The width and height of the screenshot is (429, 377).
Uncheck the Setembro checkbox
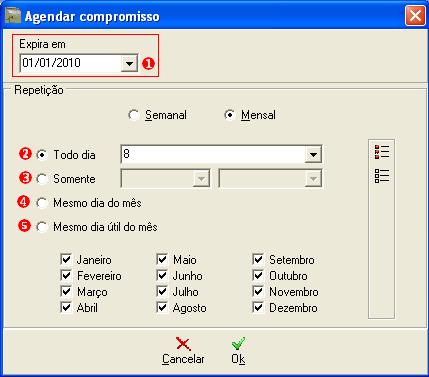(258, 259)
